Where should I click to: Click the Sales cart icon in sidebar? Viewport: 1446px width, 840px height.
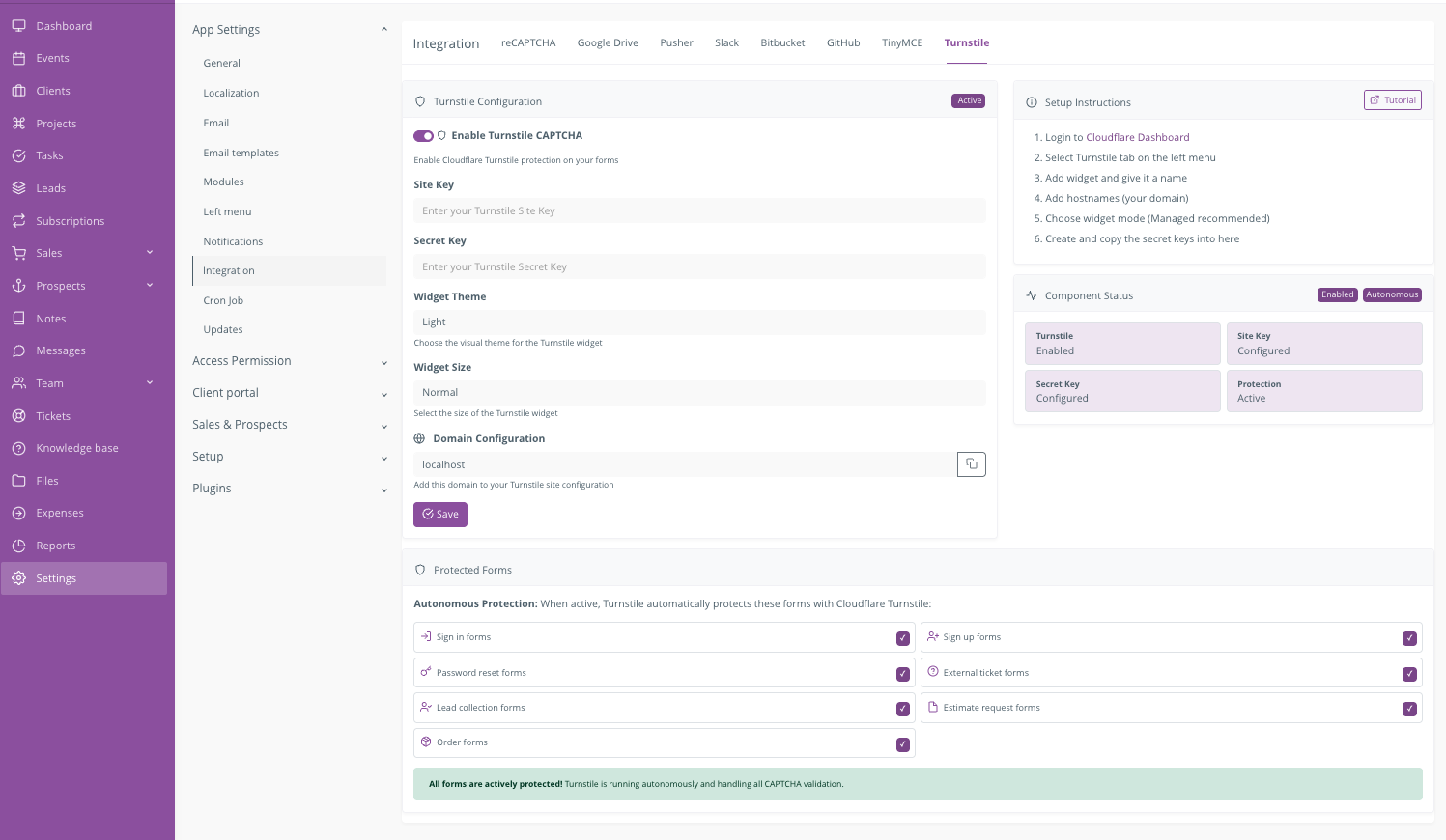19,252
